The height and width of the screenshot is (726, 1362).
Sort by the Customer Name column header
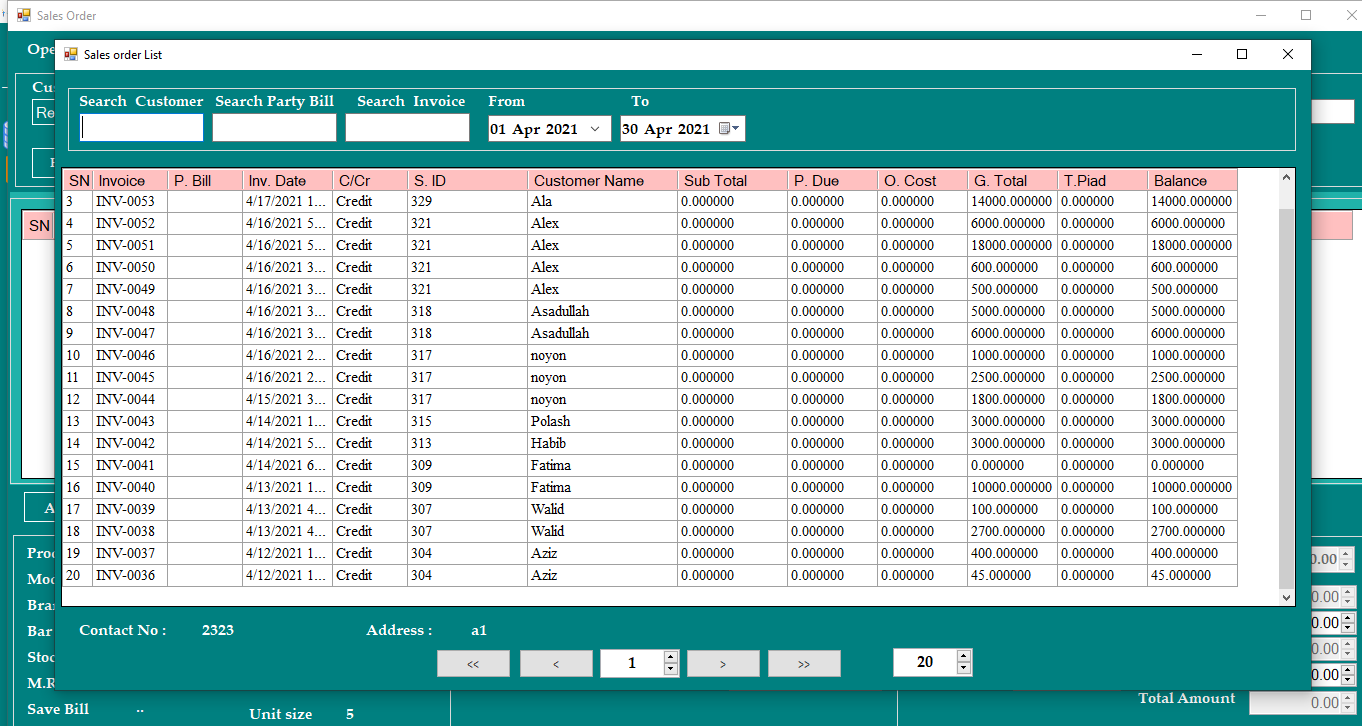point(602,181)
